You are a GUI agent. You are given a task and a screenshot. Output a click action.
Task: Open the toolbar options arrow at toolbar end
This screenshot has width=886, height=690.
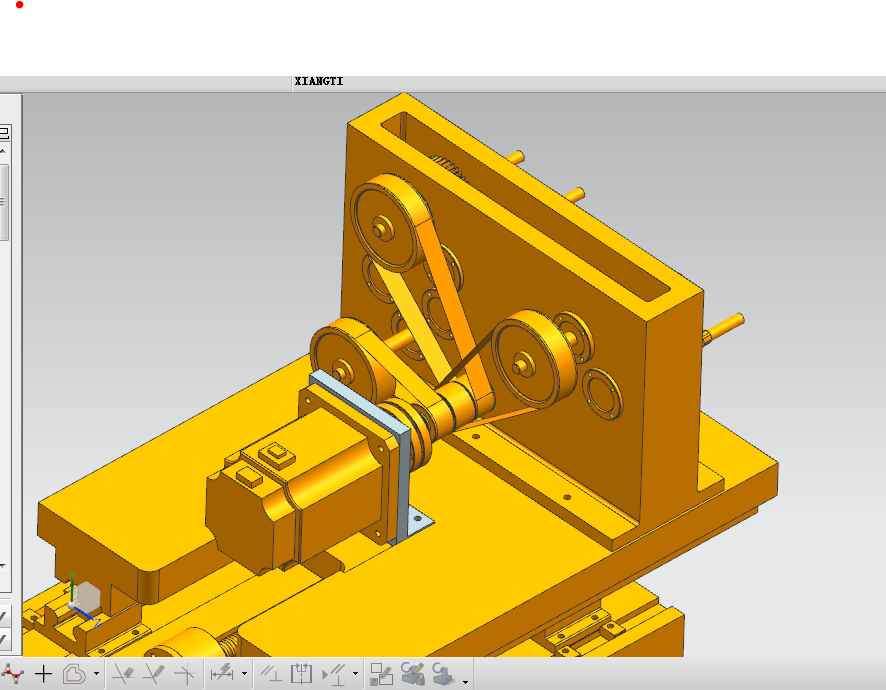pos(465,682)
